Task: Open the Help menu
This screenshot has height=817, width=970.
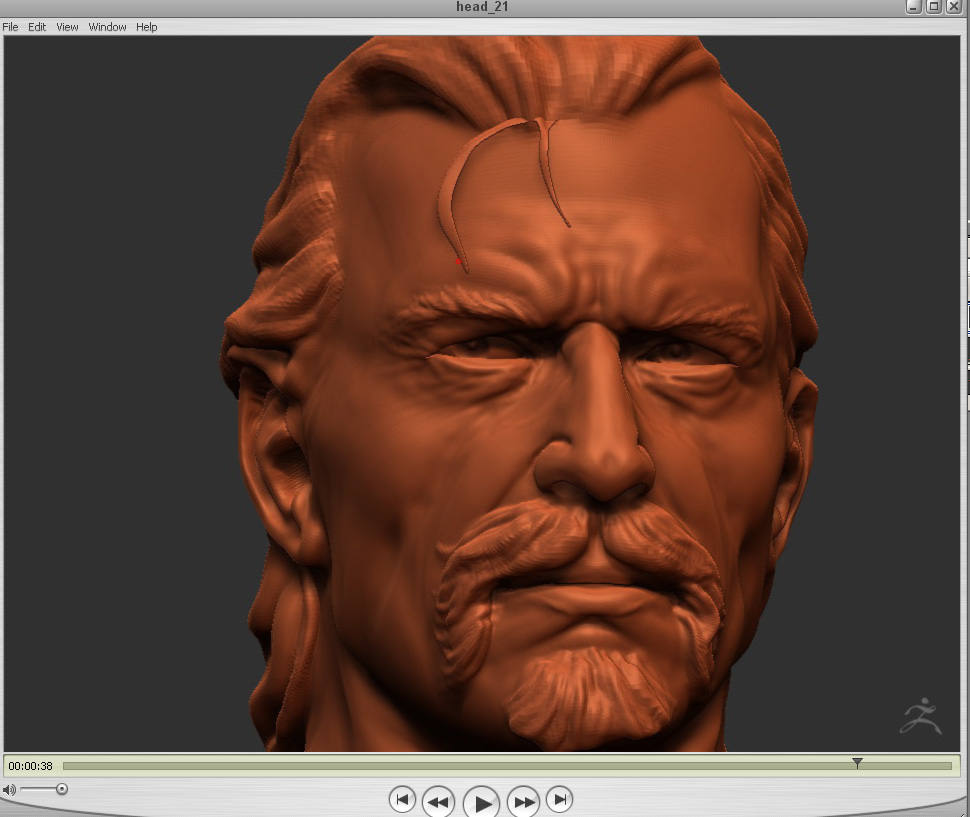Action: tap(147, 27)
